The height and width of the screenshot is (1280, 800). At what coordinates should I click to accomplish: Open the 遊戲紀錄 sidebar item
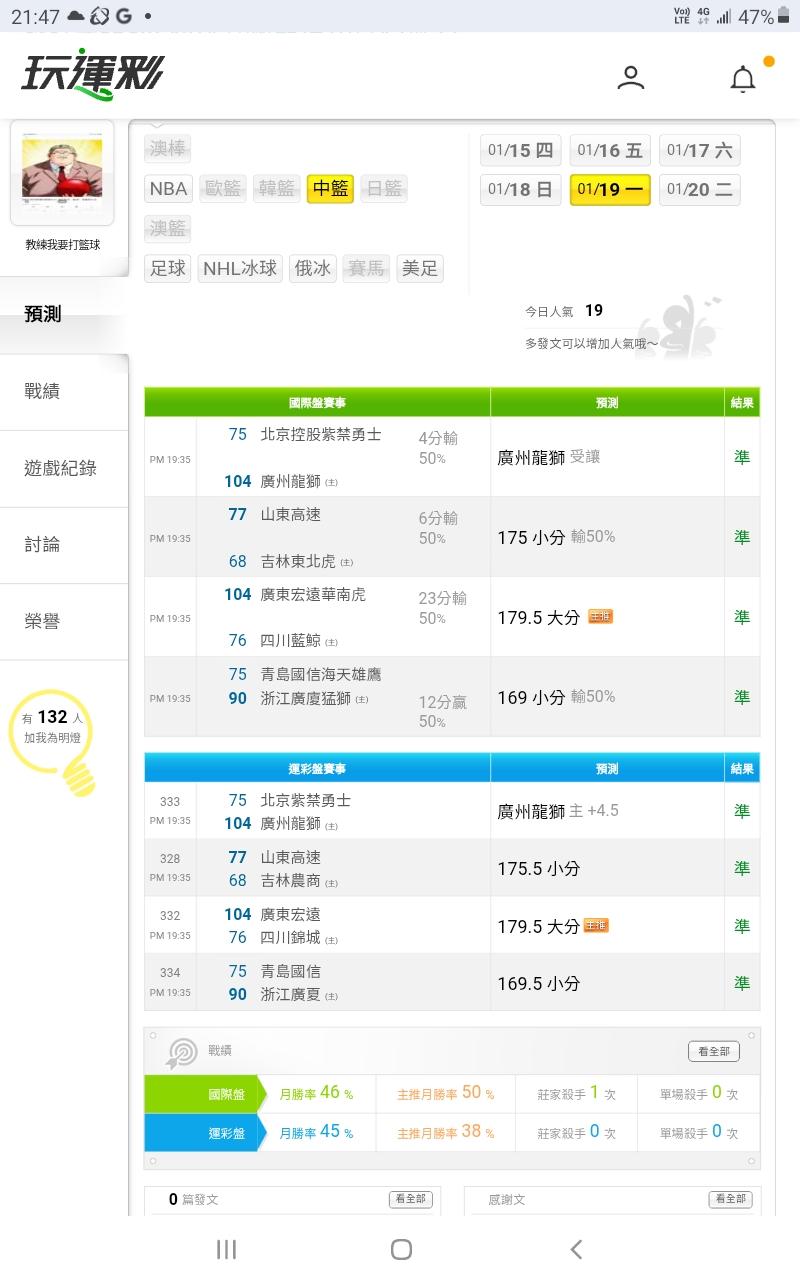coord(60,468)
